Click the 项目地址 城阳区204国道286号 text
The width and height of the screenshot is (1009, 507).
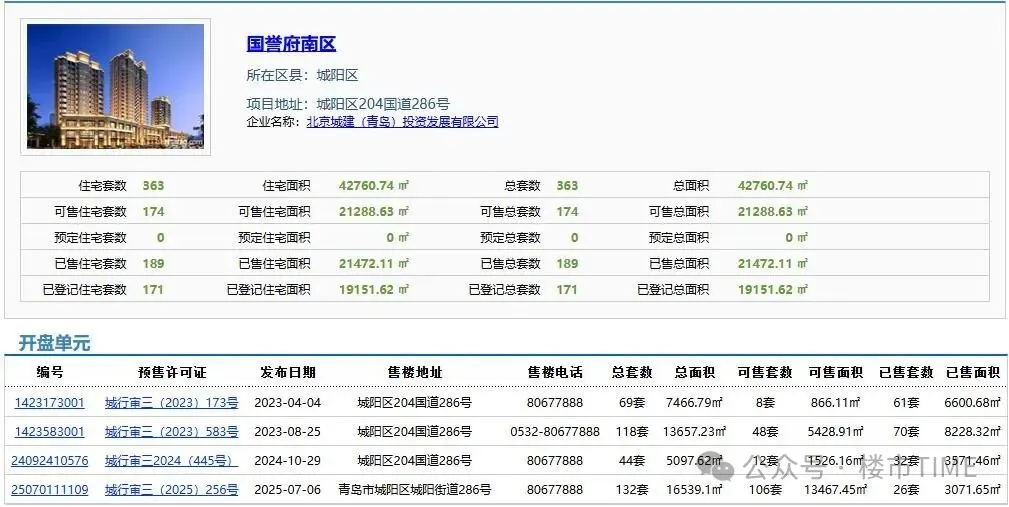click(348, 104)
